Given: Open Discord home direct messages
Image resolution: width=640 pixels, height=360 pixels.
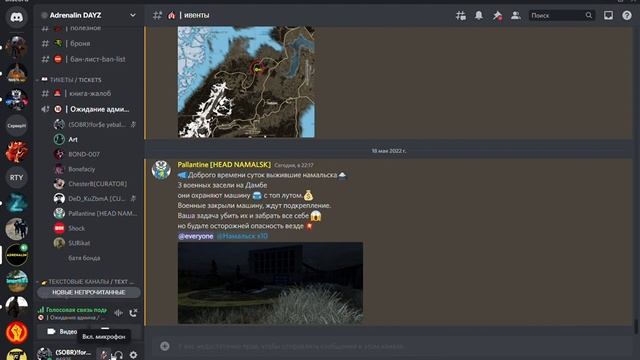Looking at the screenshot, I should 16,17.
